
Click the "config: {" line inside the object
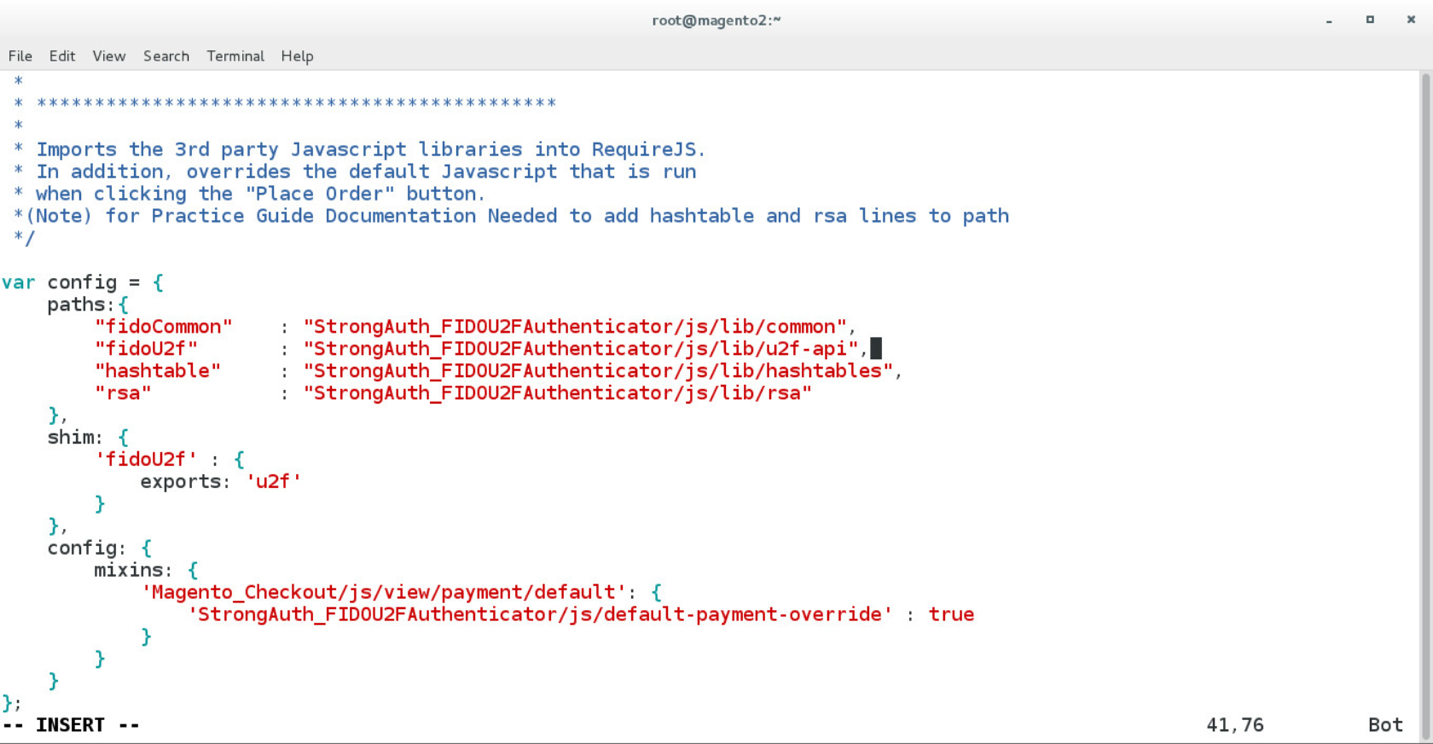coord(99,548)
